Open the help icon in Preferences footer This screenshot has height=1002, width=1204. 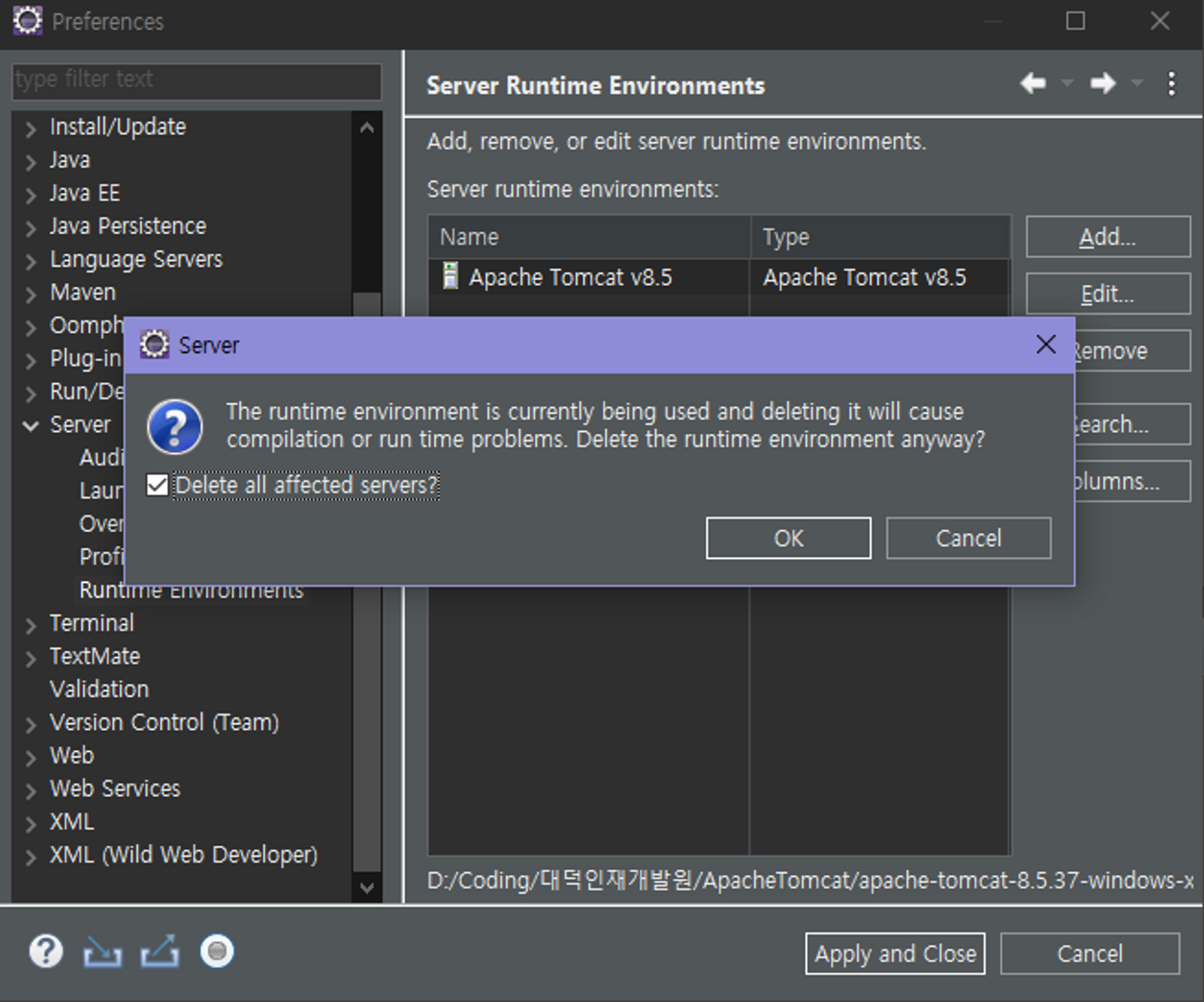46,951
